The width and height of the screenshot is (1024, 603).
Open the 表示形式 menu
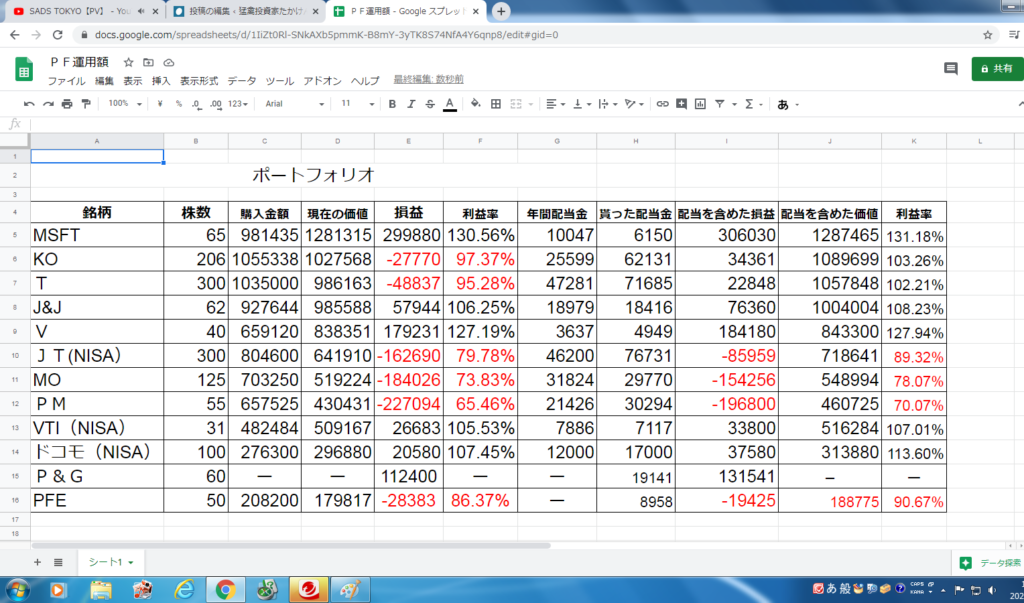pyautogui.click(x=199, y=81)
